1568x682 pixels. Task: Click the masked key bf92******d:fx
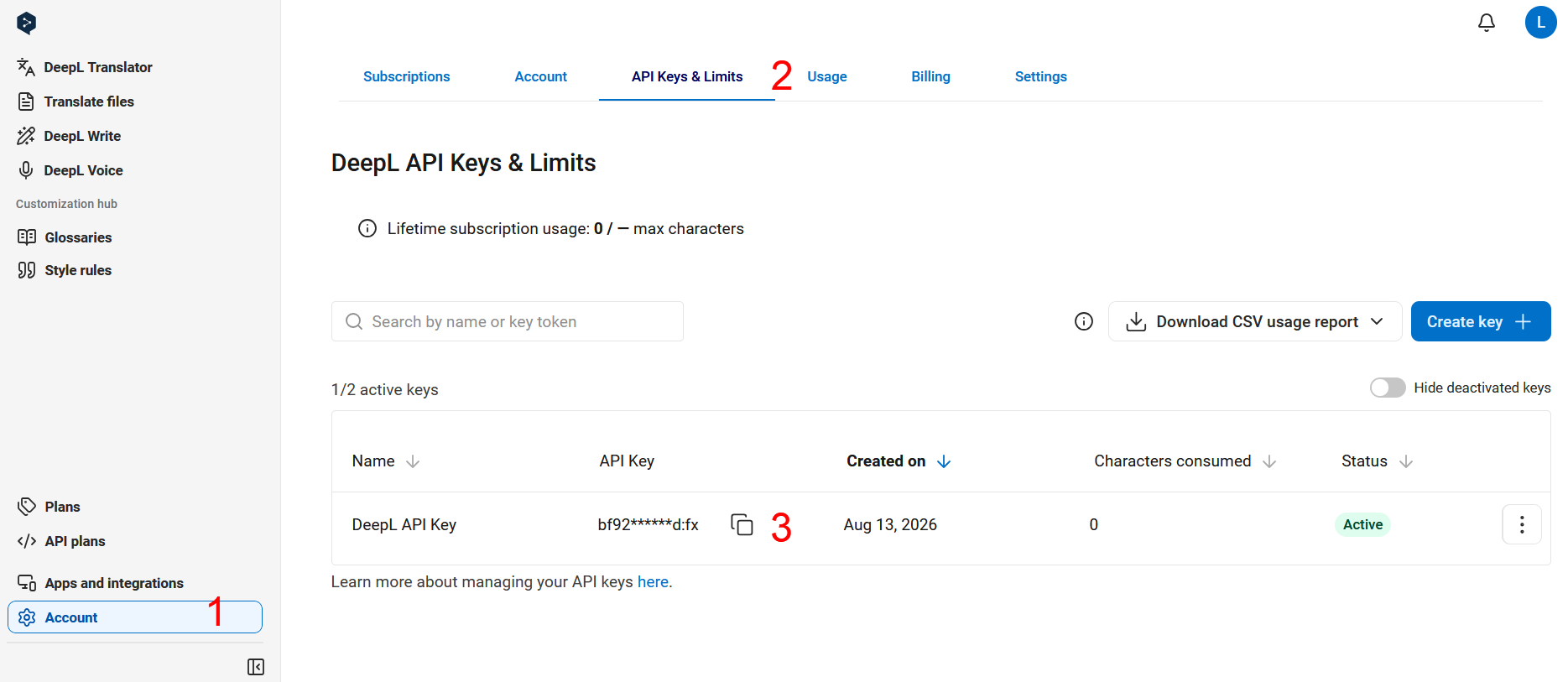[649, 525]
